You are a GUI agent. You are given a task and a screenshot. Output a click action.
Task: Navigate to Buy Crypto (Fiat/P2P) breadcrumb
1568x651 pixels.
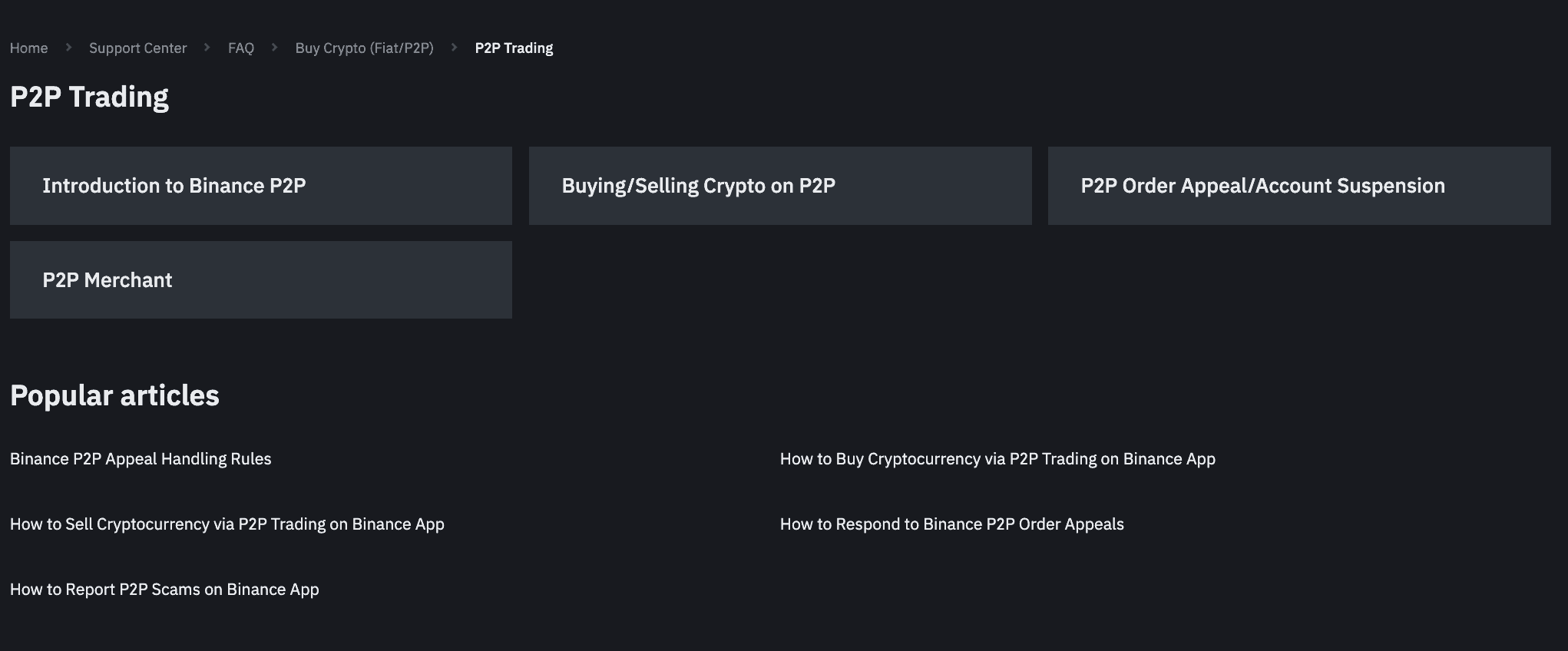pos(364,48)
